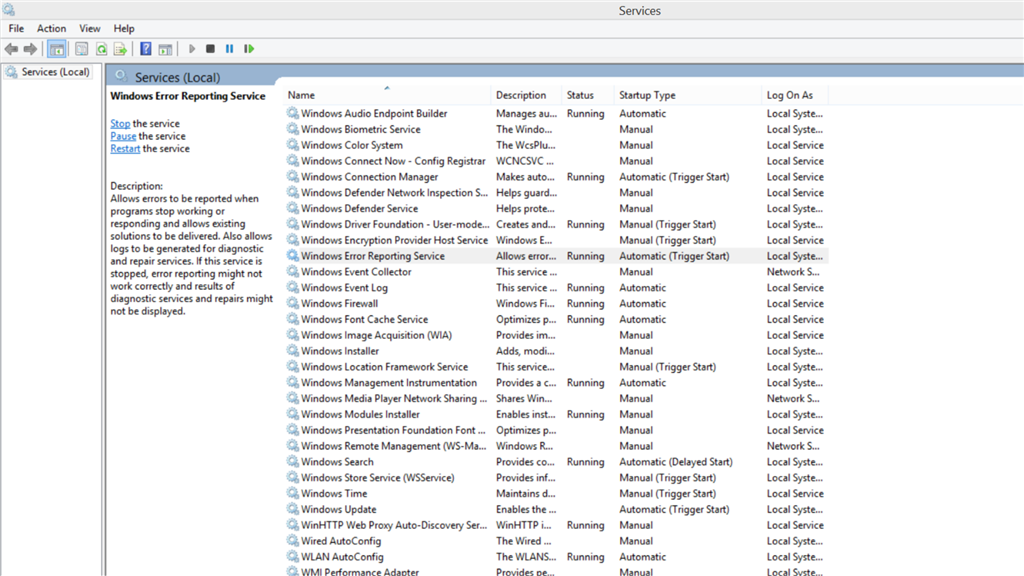Click the gear icon beside Wired AutoConfig
Image resolution: width=1024 pixels, height=576 pixels.
tap(293, 541)
